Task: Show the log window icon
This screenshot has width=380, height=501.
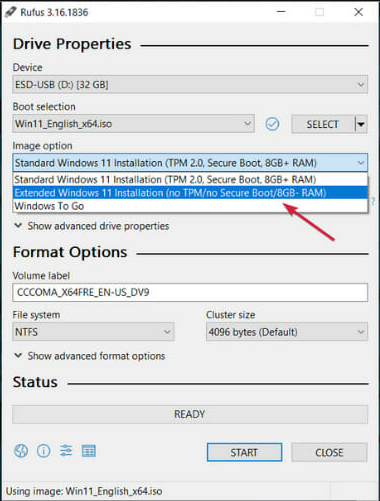Action: 89,451
